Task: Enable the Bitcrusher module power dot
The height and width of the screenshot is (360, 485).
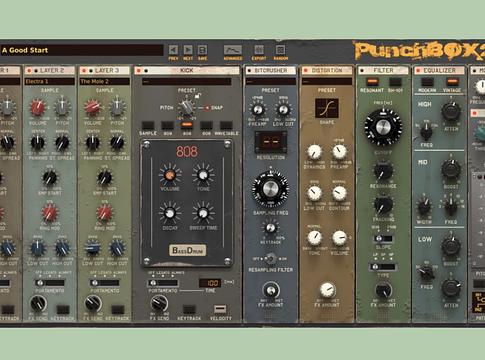Action: (249, 71)
